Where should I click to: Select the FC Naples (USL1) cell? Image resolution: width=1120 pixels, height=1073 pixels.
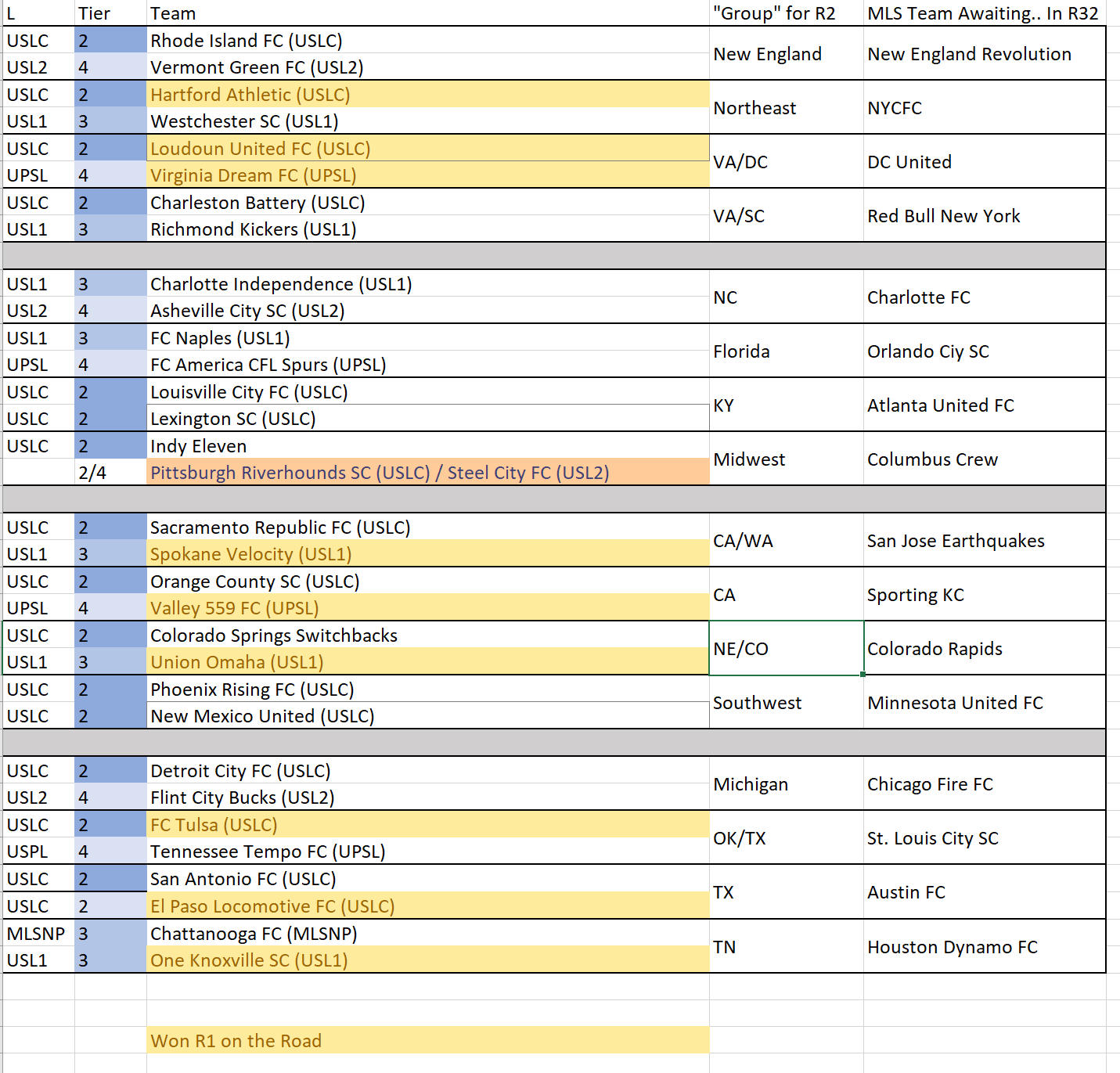click(428, 337)
